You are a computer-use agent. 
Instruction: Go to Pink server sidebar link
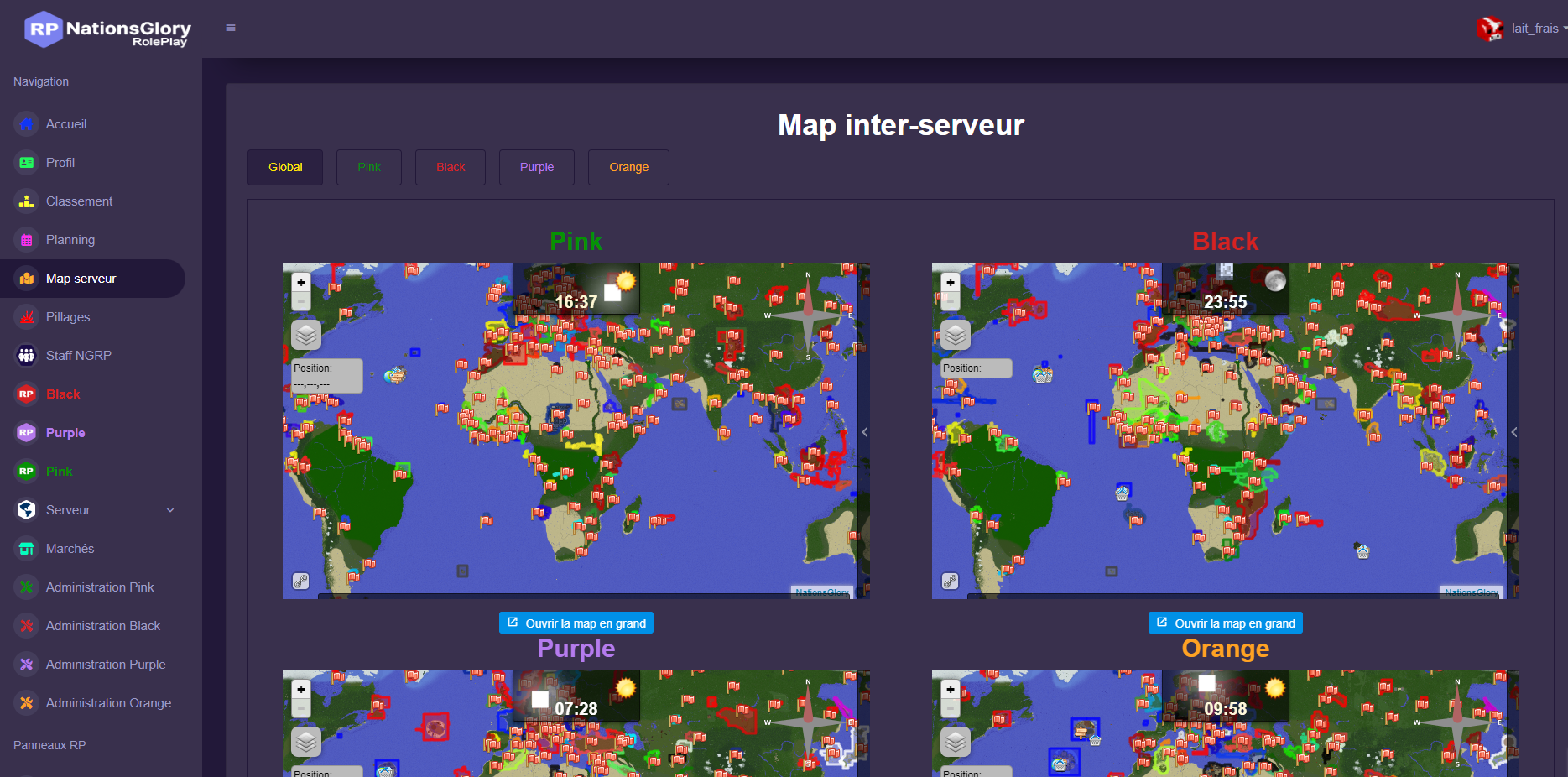click(x=59, y=472)
